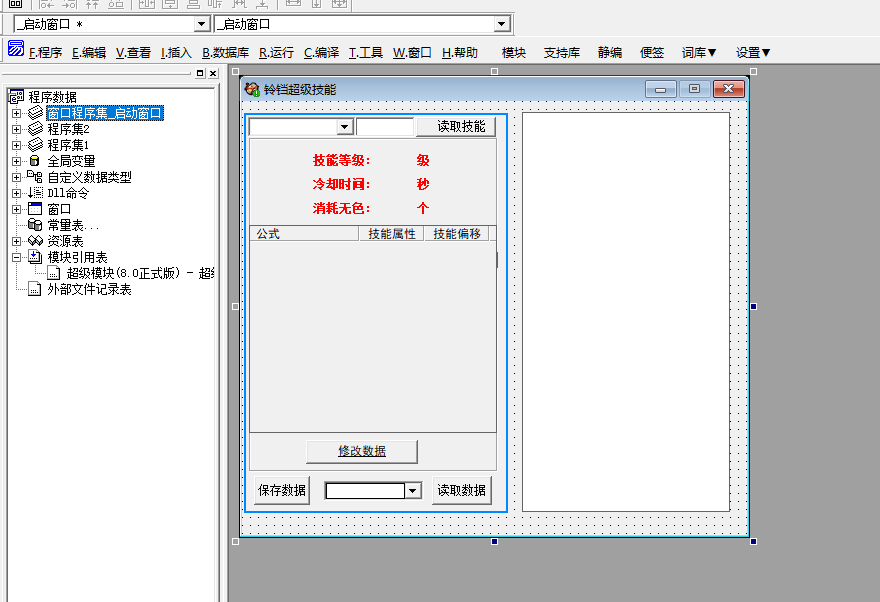Image resolution: width=880 pixels, height=602 pixels.
Task: Click the 保存数据 button
Action: point(281,491)
